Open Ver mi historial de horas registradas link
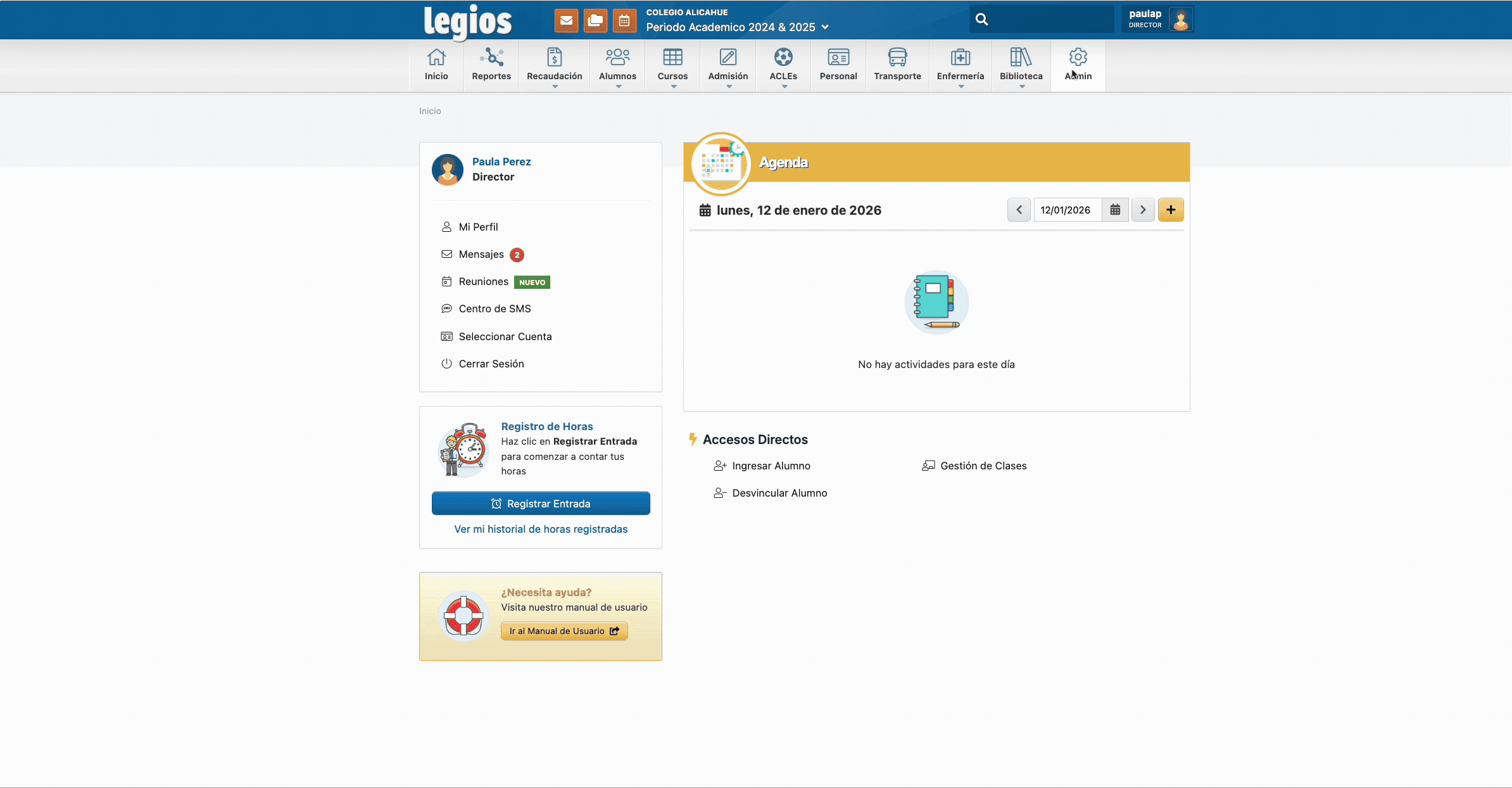This screenshot has height=788, width=1512. point(541,529)
